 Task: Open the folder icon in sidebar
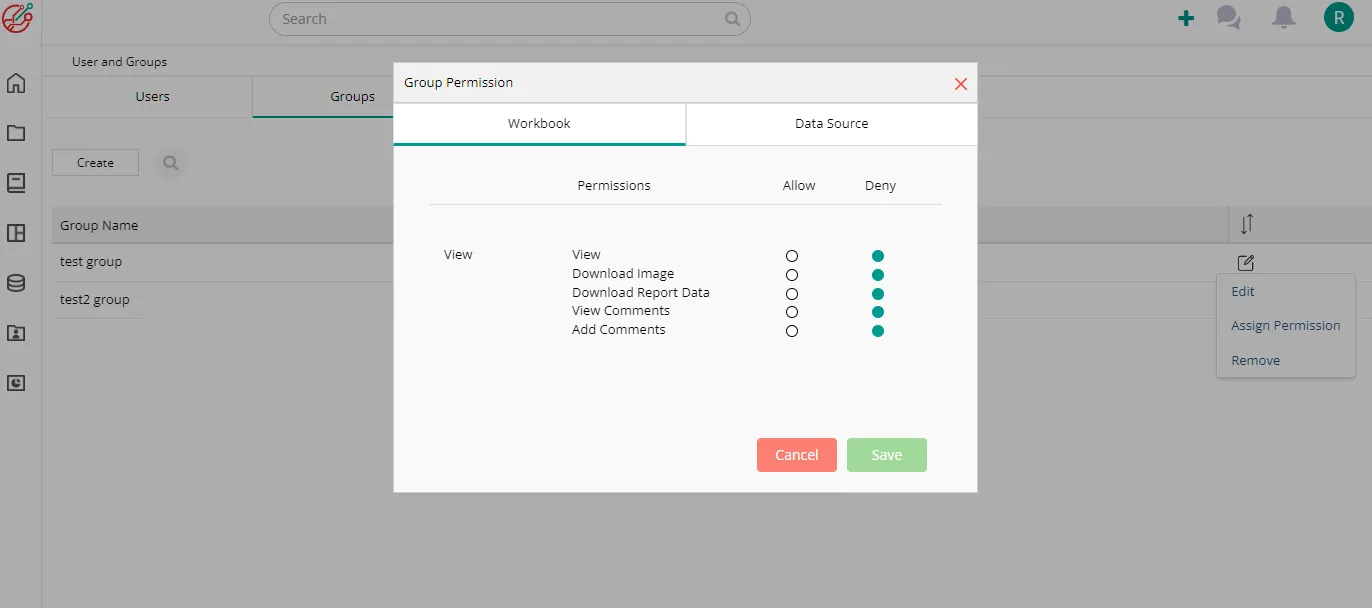(16, 133)
